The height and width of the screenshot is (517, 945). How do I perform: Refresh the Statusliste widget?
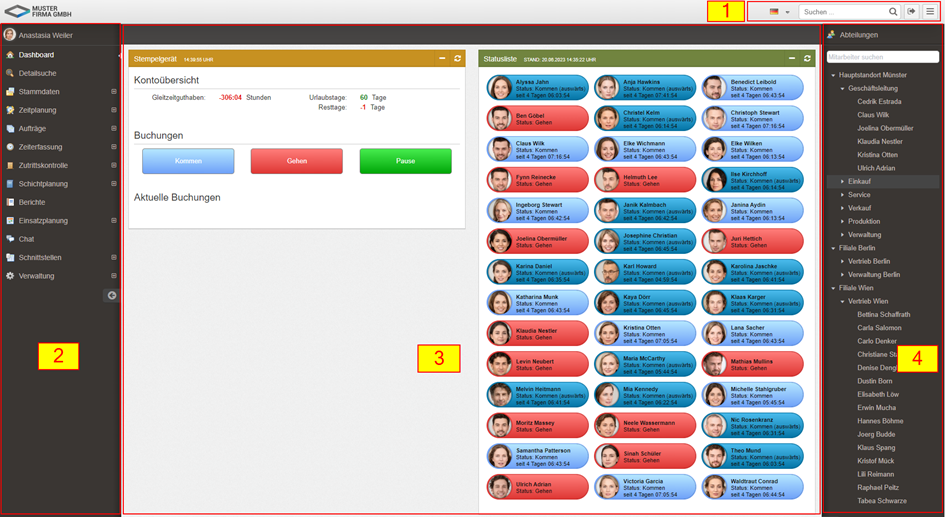point(807,59)
